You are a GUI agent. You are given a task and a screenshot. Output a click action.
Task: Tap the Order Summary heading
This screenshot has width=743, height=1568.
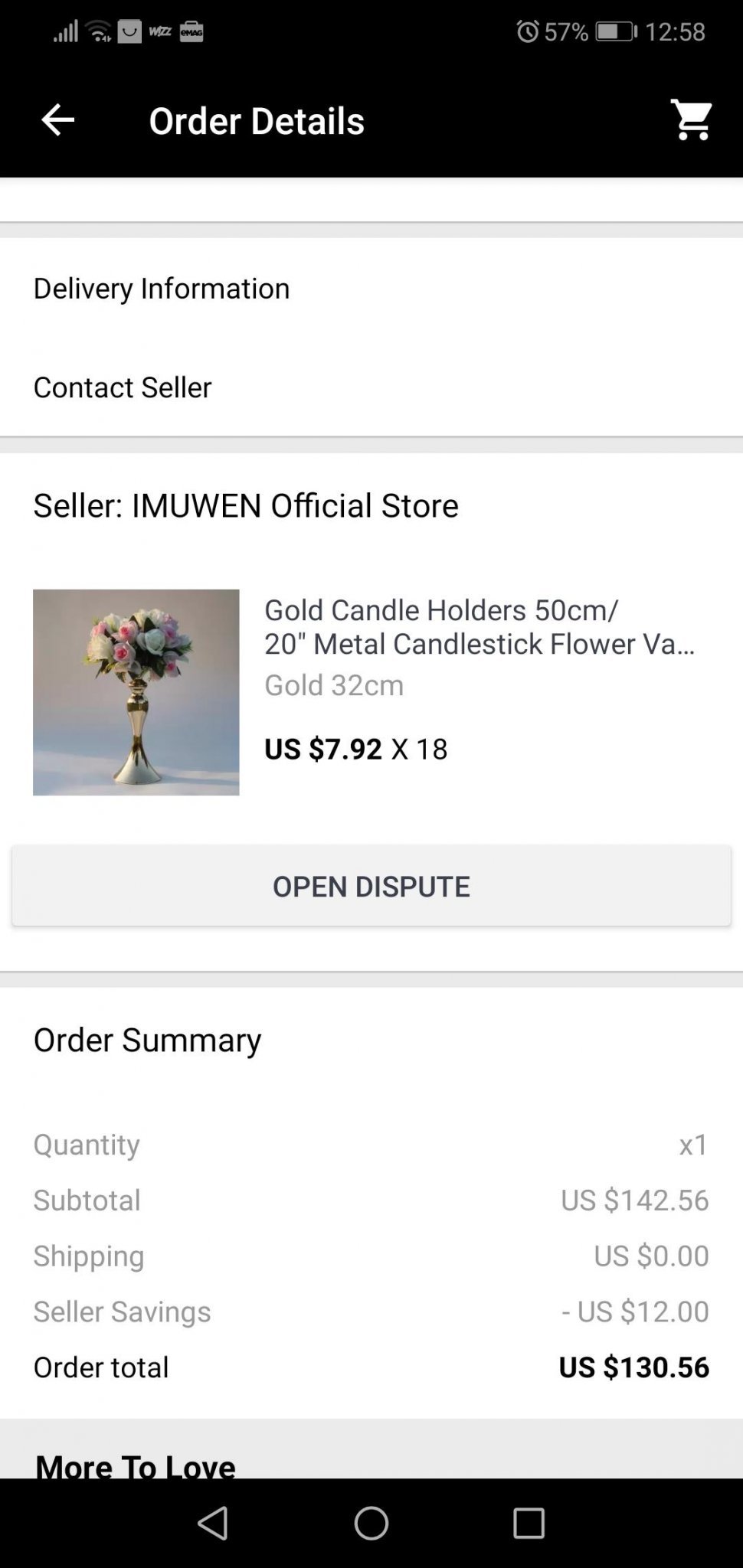tap(147, 1040)
